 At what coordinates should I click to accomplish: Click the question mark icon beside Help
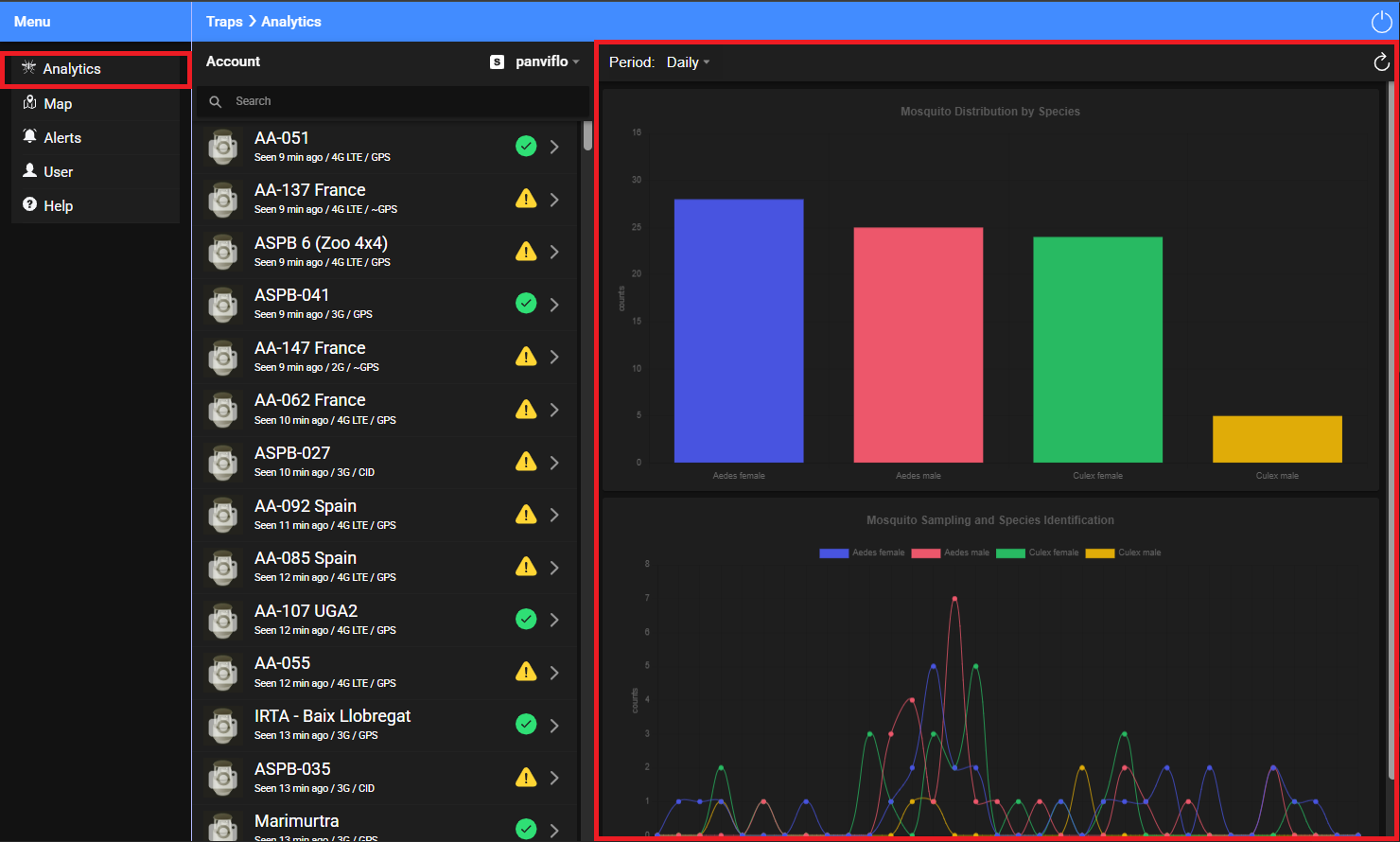[x=29, y=205]
